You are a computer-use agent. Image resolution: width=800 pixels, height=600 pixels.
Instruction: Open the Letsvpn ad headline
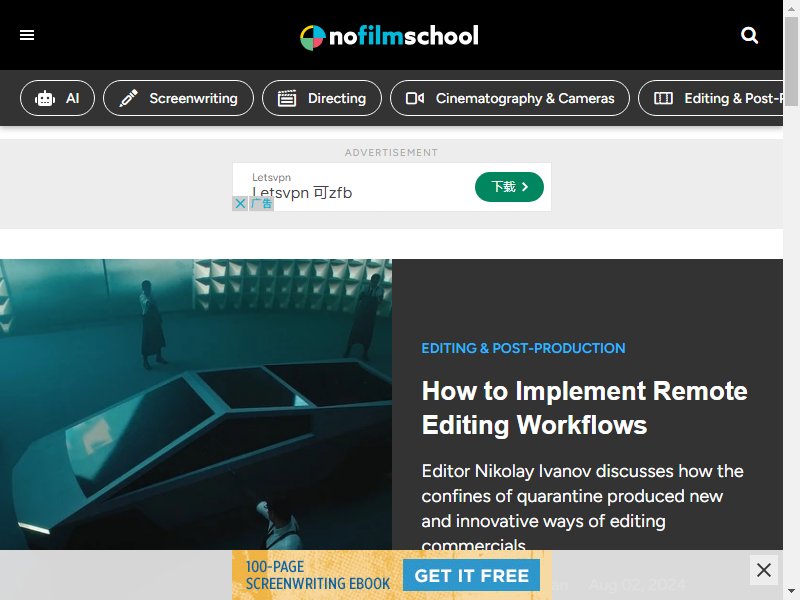click(302, 193)
